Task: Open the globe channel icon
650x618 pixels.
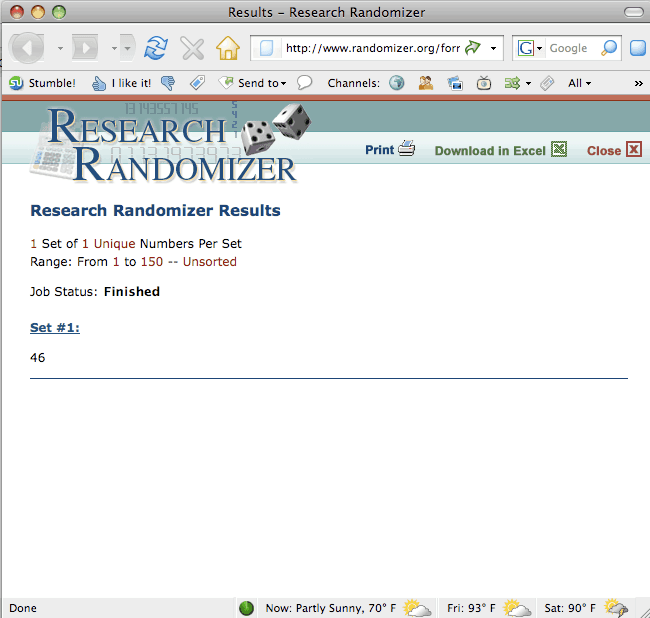Action: pos(397,83)
